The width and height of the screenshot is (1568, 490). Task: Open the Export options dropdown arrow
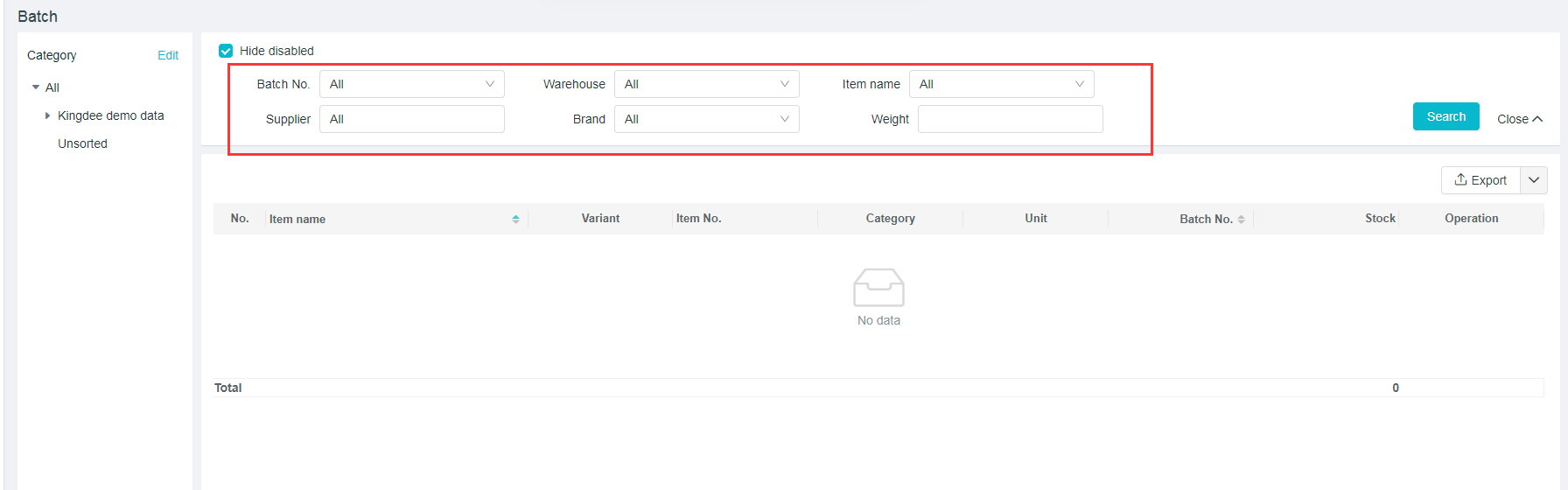[x=1534, y=180]
